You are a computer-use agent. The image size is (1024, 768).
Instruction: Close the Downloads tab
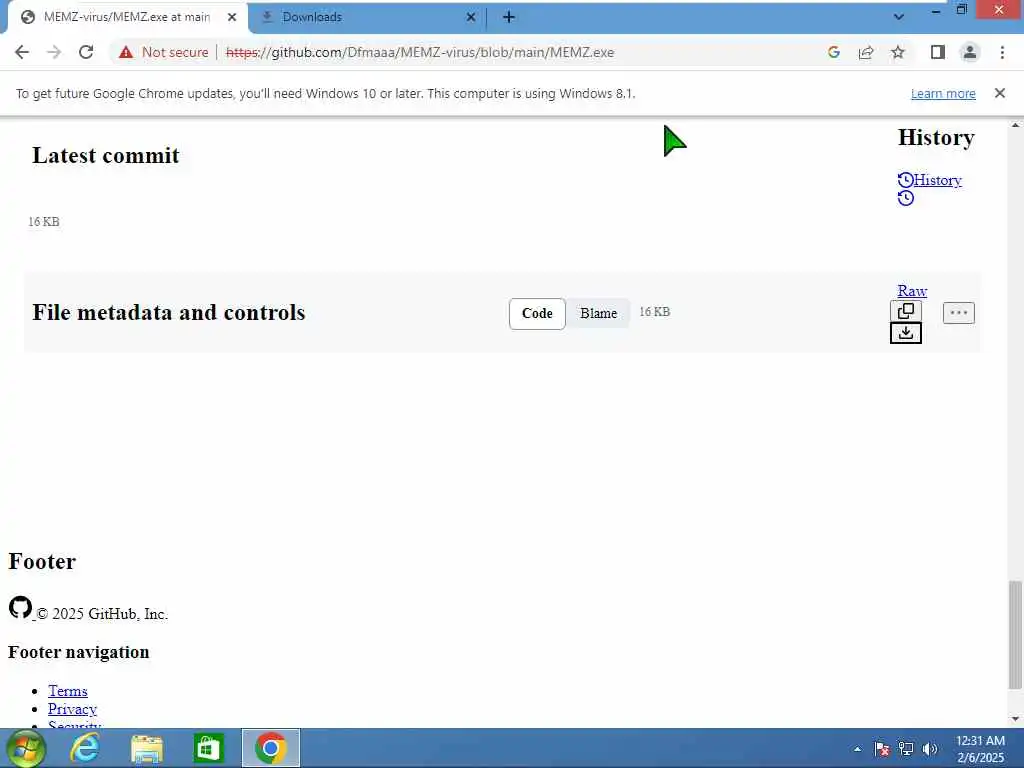471,17
